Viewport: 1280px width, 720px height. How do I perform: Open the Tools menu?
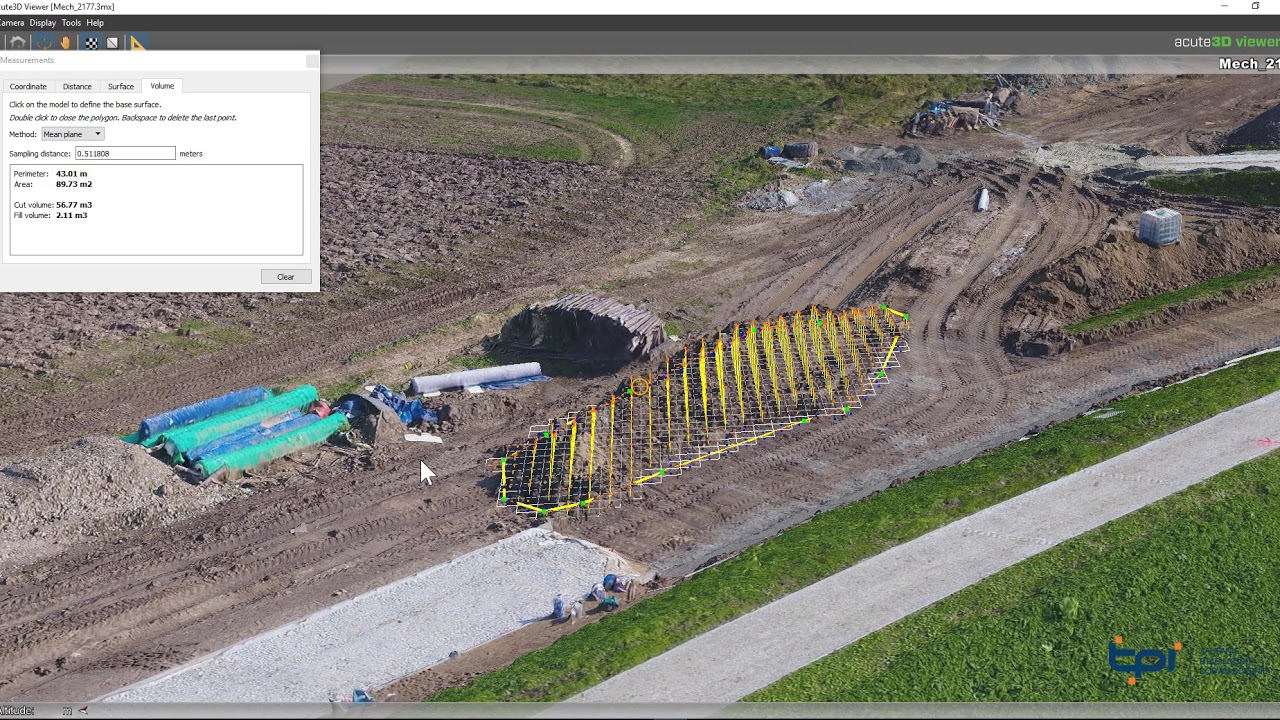pyautogui.click(x=71, y=22)
